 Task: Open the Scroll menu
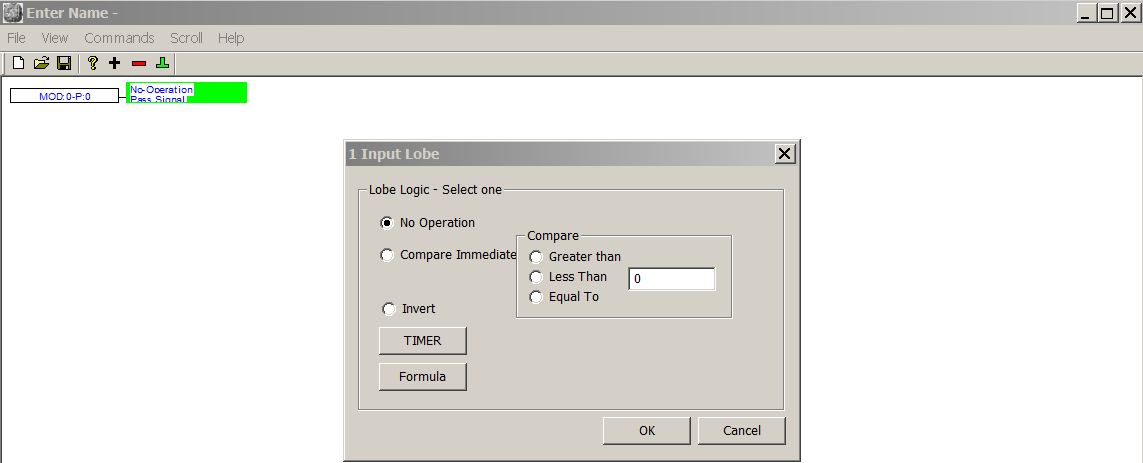[186, 38]
